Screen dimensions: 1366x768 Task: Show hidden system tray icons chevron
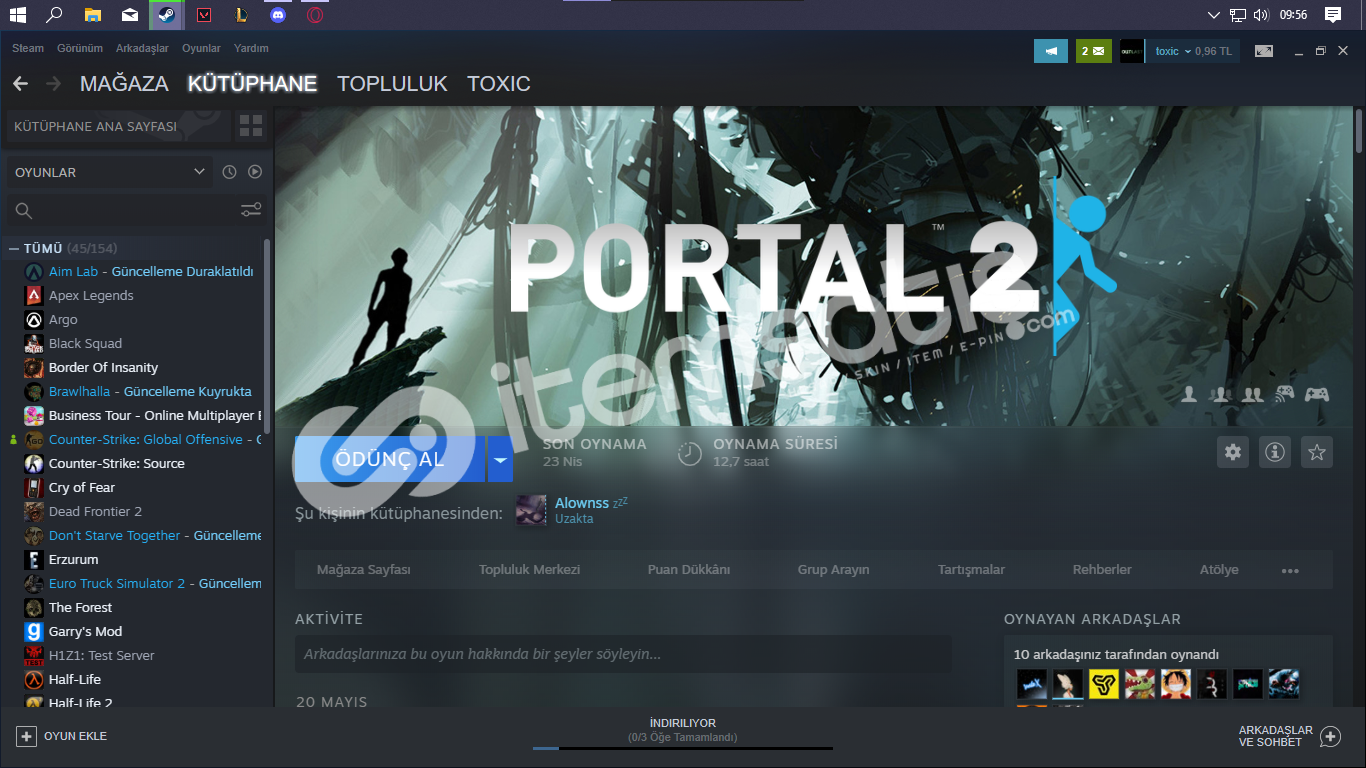[x=1214, y=15]
